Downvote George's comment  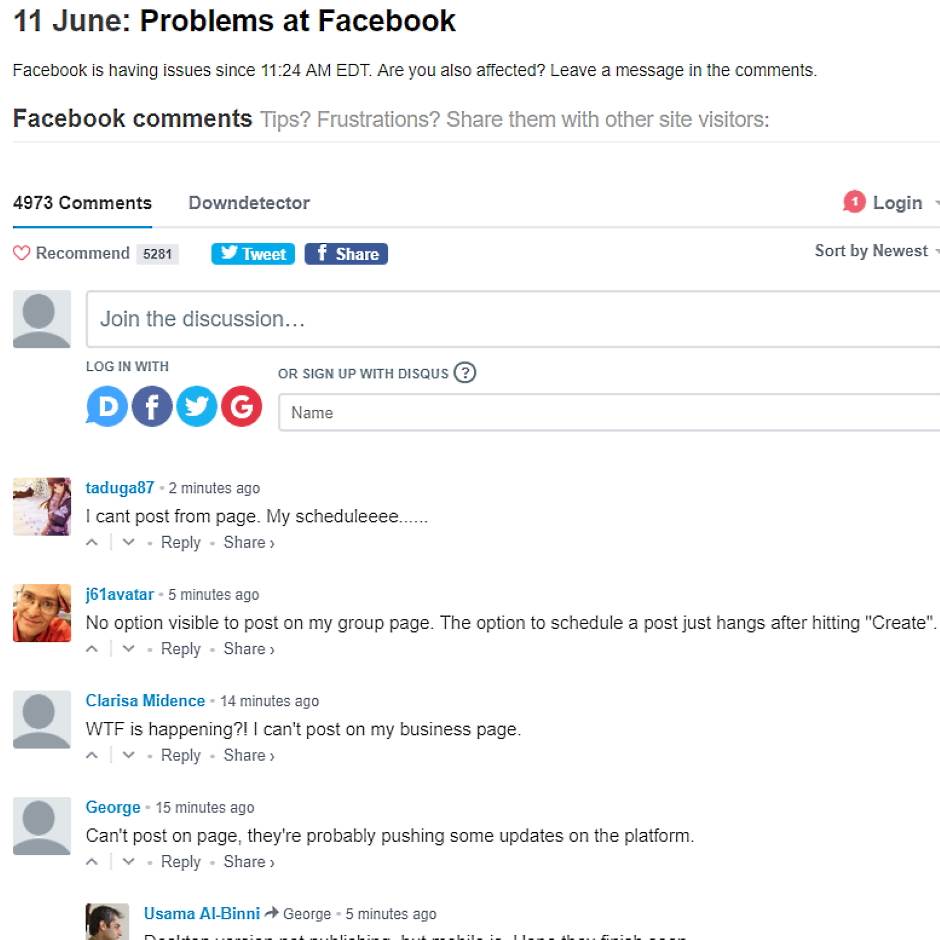pyautogui.click(x=128, y=862)
